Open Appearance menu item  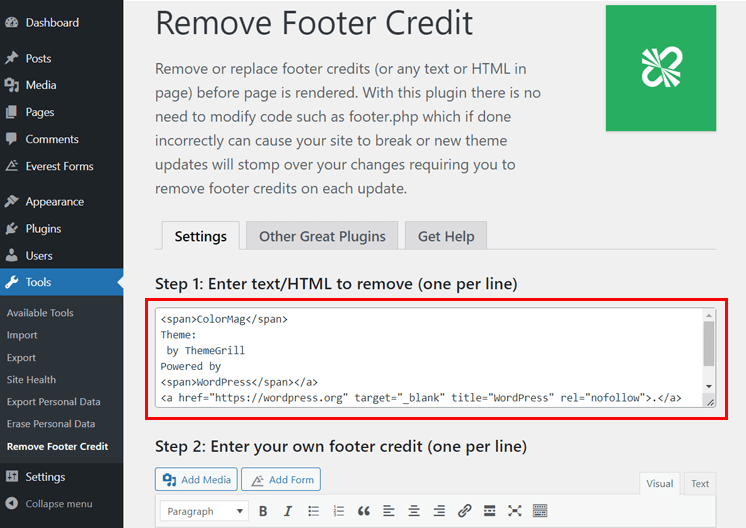(61, 201)
